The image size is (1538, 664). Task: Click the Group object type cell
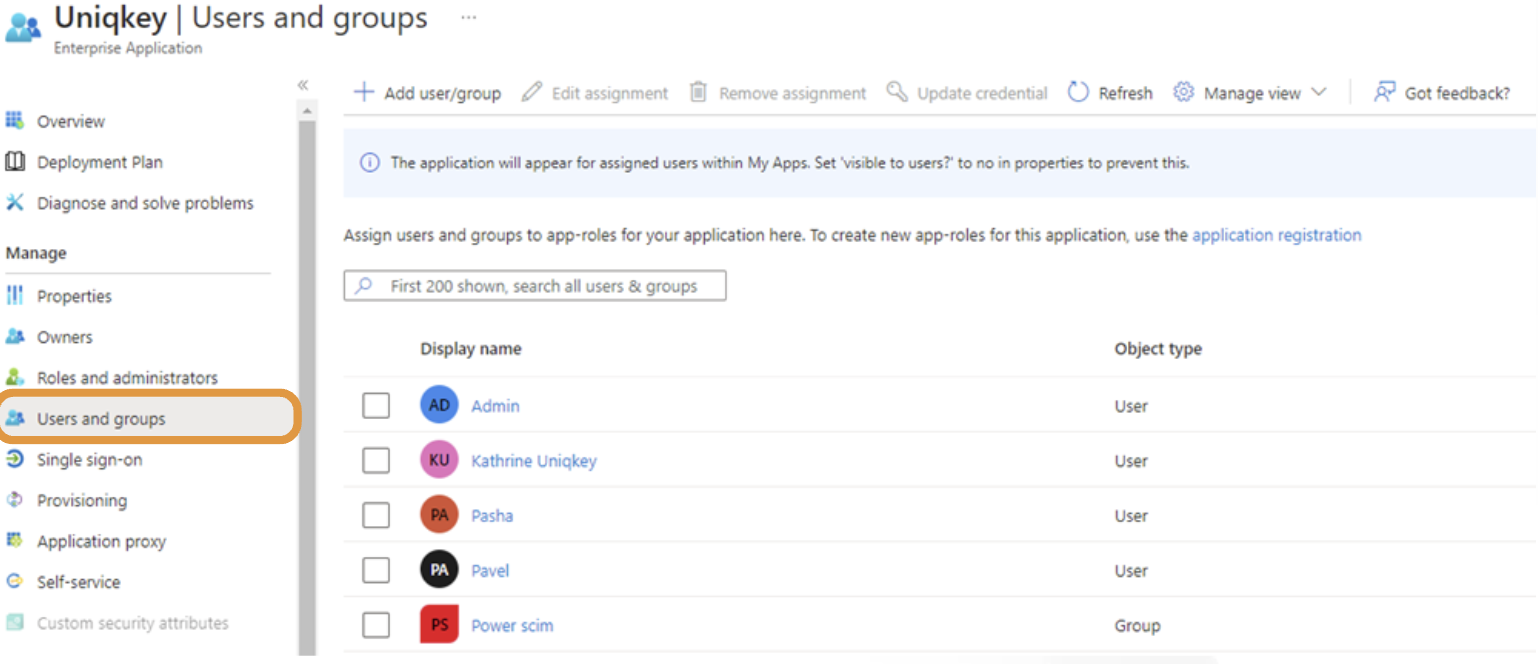coord(1137,626)
